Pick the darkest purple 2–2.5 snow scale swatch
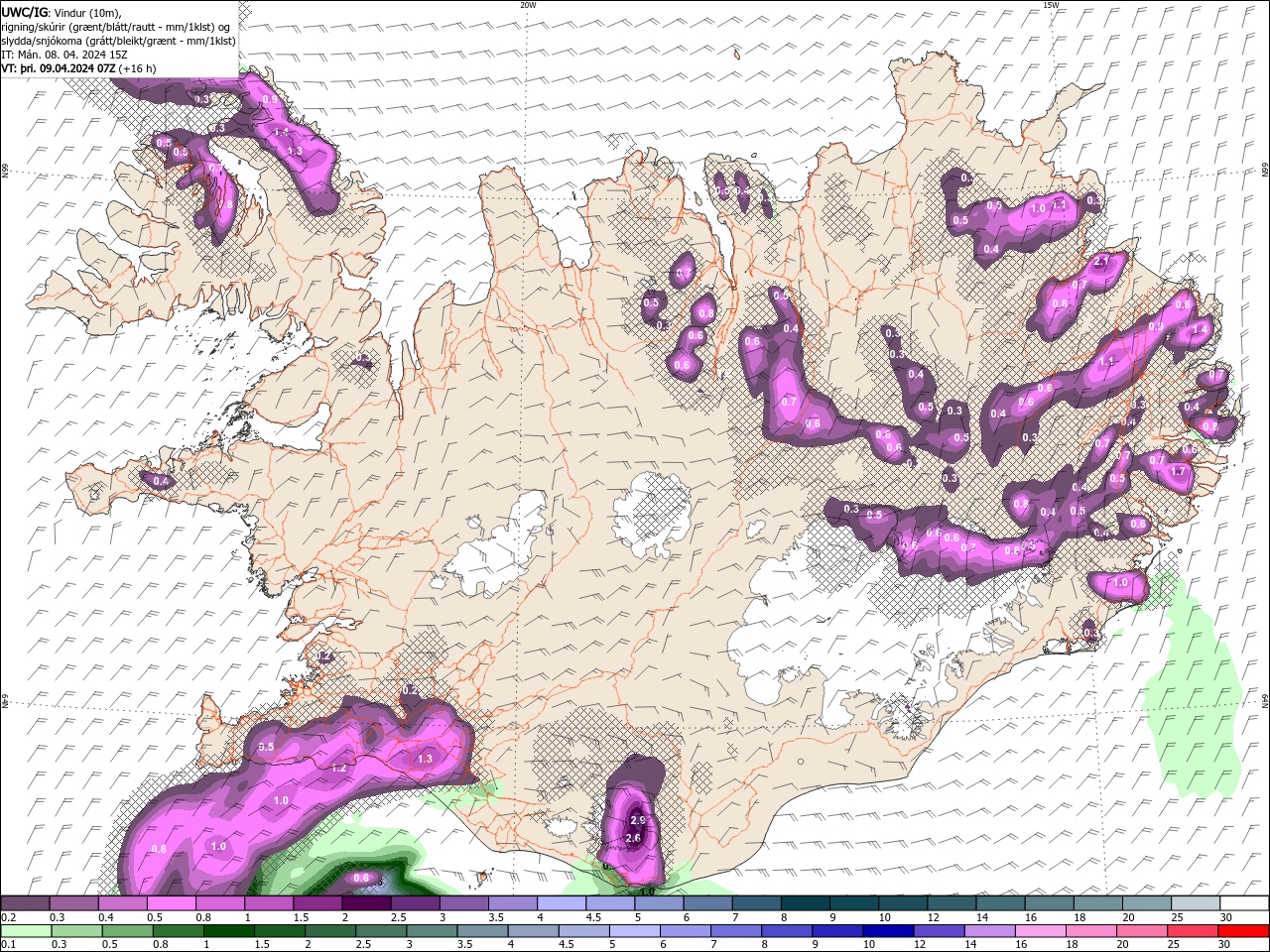Screen dimensions: 1270x952 tap(366, 903)
